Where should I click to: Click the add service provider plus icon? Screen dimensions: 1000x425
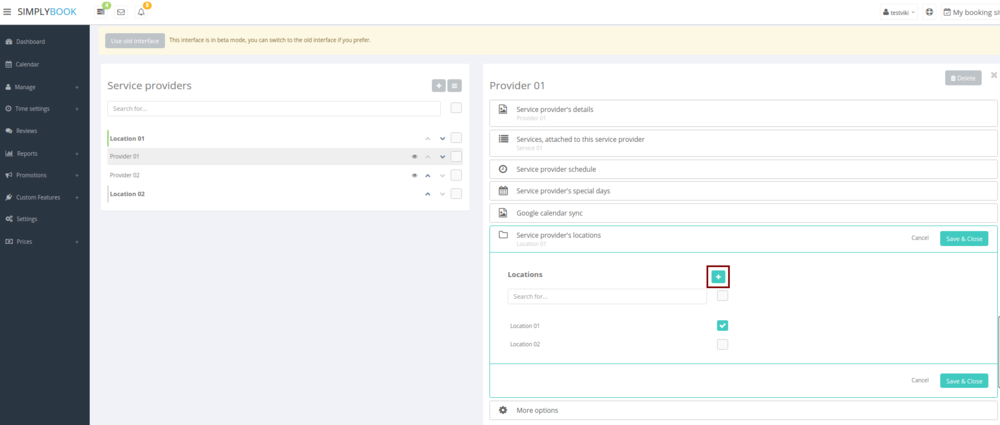(x=438, y=86)
